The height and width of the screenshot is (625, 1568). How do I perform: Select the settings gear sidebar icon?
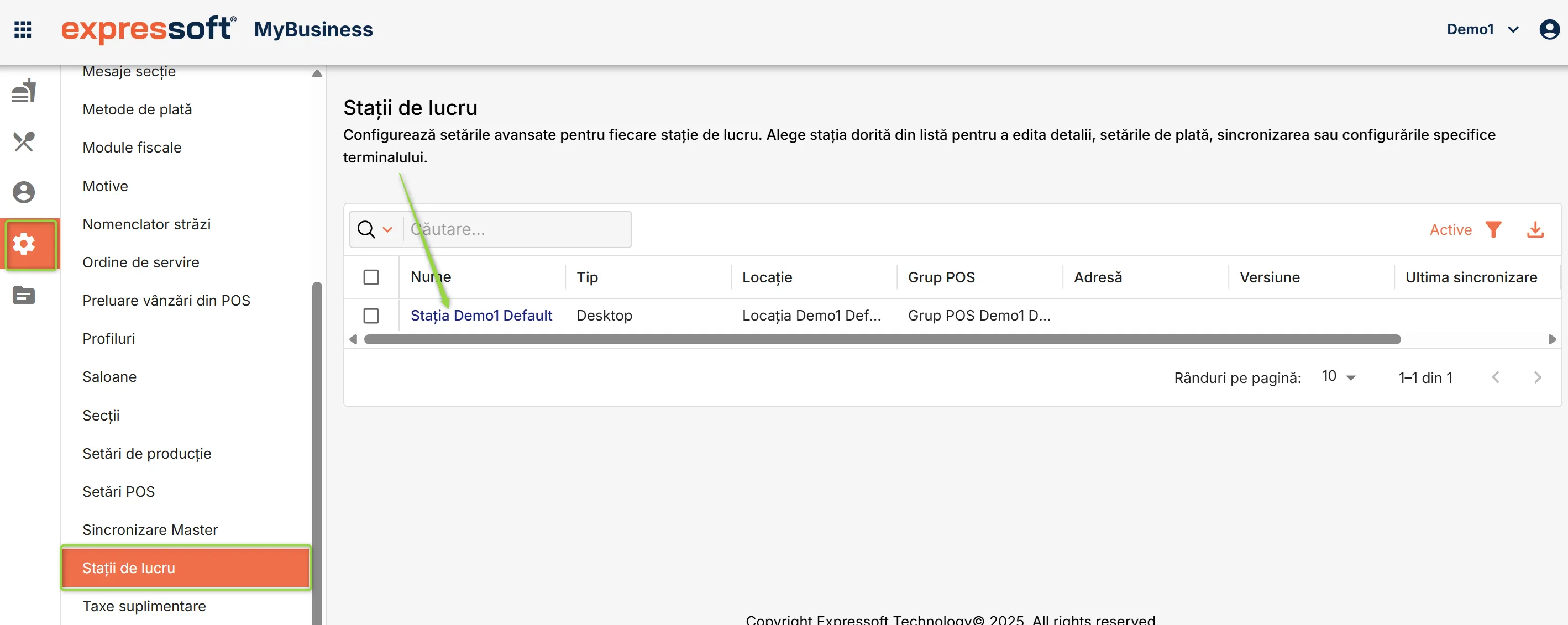click(24, 244)
